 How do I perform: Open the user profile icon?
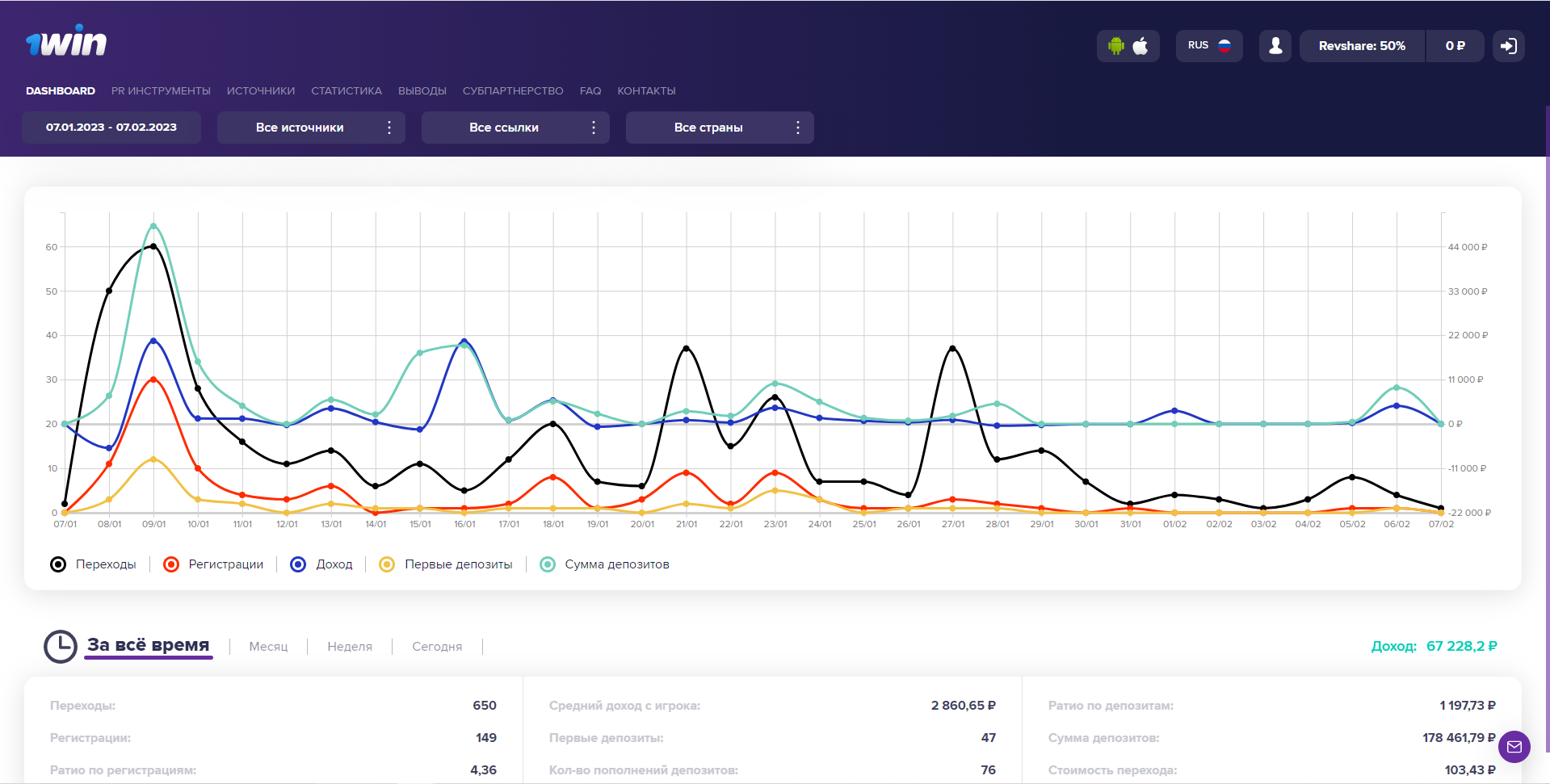click(1275, 46)
